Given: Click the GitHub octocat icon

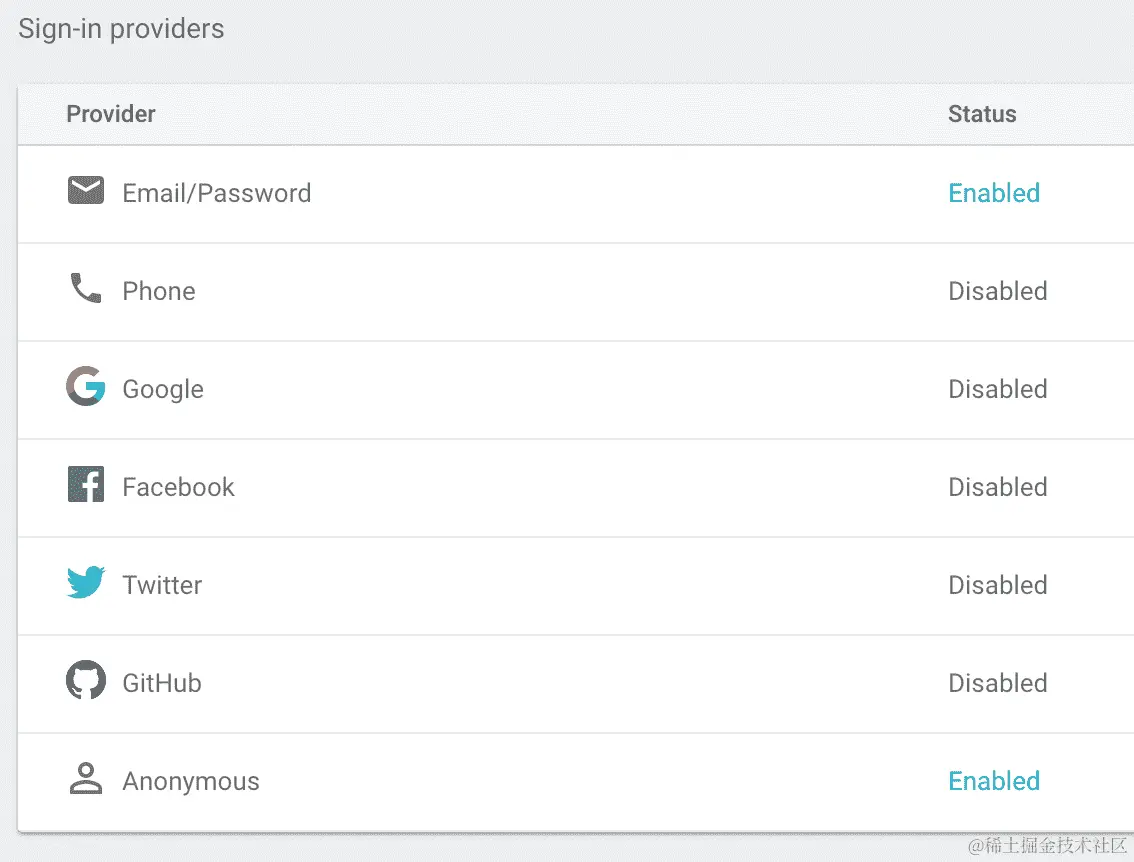Looking at the screenshot, I should pos(85,680).
